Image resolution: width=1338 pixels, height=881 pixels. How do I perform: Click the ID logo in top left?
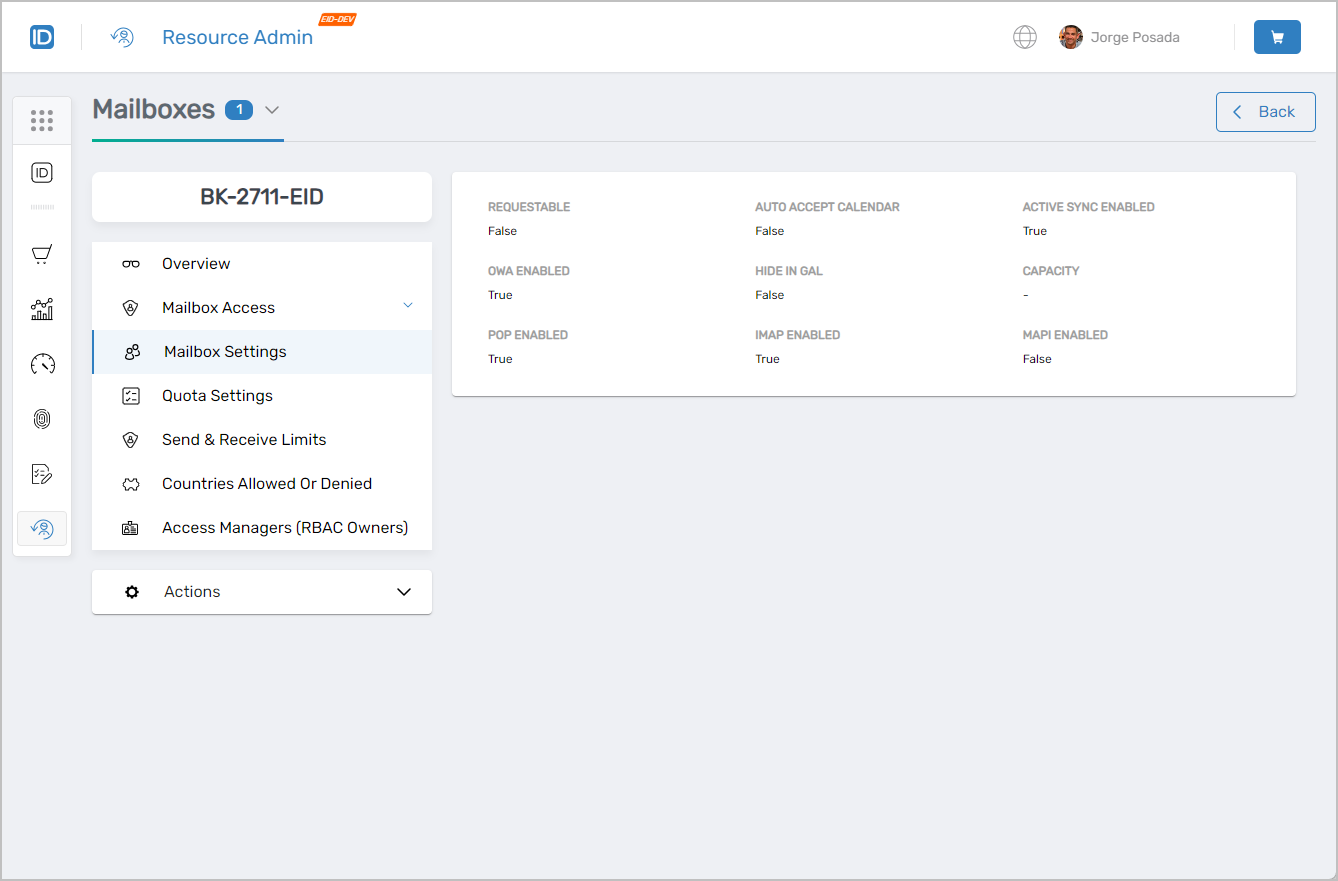(42, 37)
